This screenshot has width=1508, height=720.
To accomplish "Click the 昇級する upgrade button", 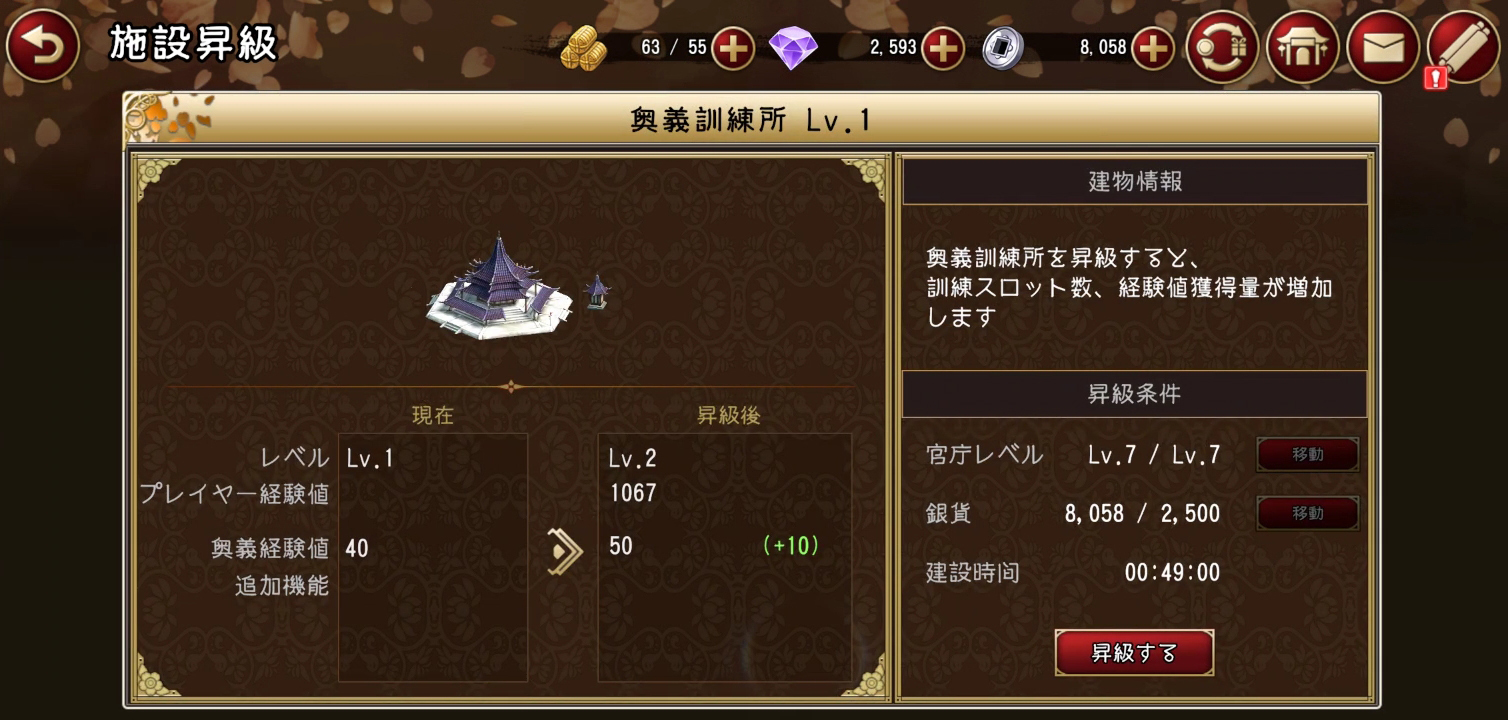I will click(1134, 653).
